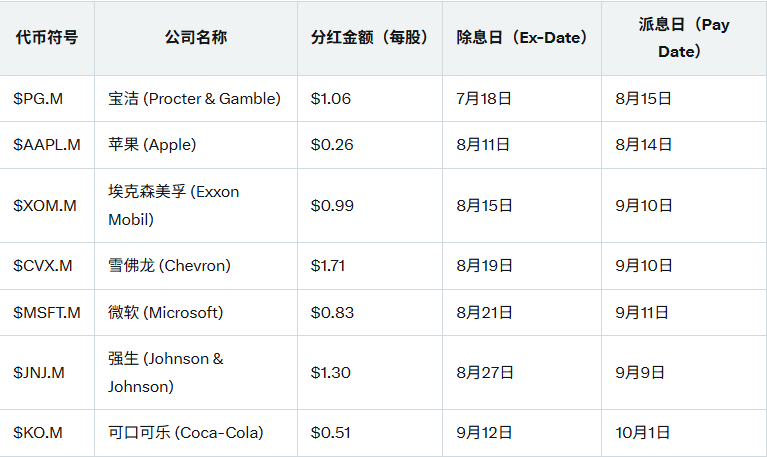Click the 除息日 (Ex-Date) column header
Viewport: 767px width, 457px height.
pos(522,38)
